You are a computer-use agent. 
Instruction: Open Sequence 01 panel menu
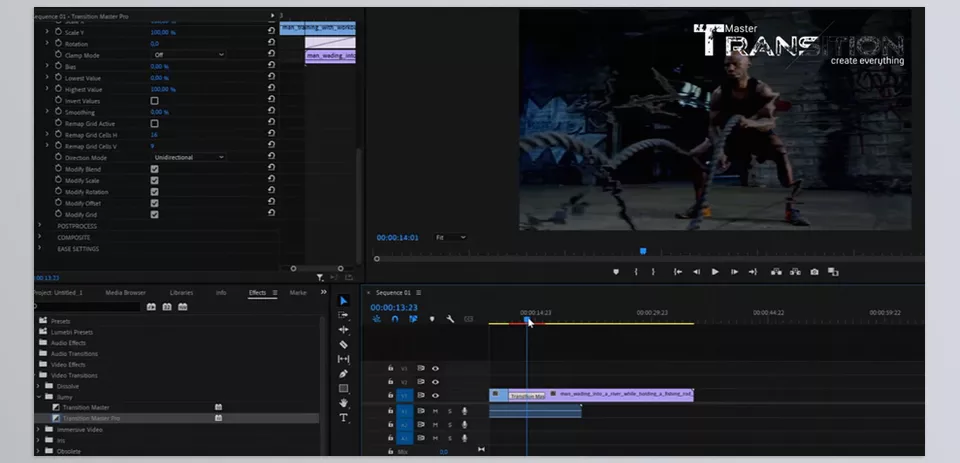click(x=419, y=293)
